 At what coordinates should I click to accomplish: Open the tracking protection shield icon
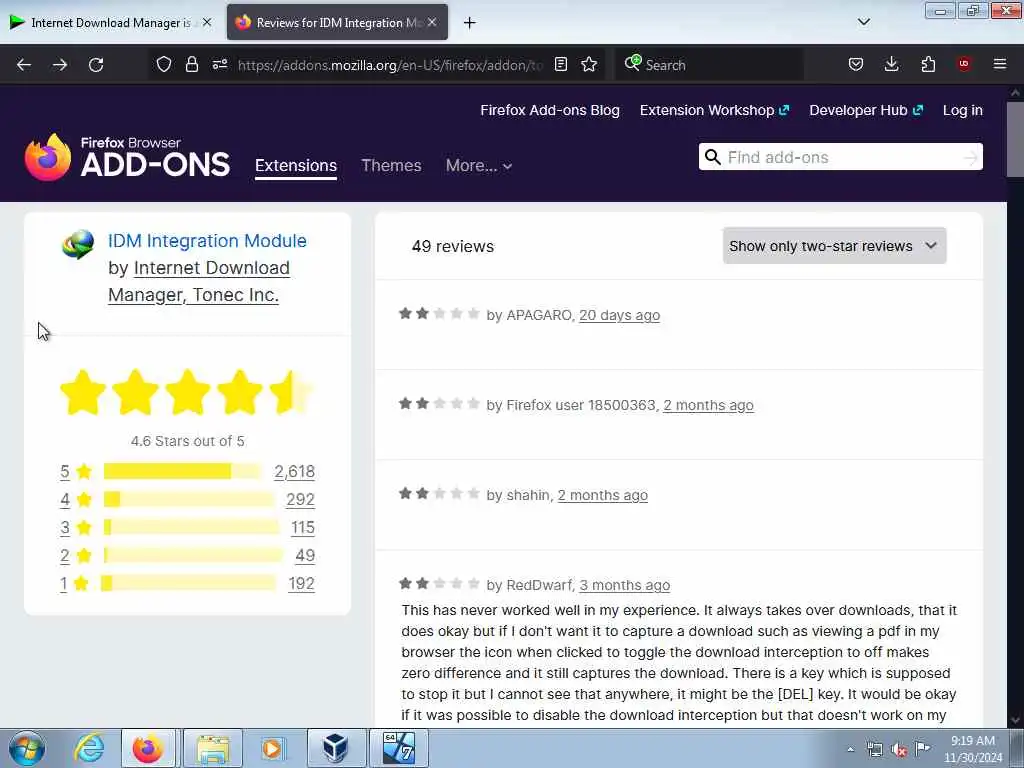coord(164,65)
